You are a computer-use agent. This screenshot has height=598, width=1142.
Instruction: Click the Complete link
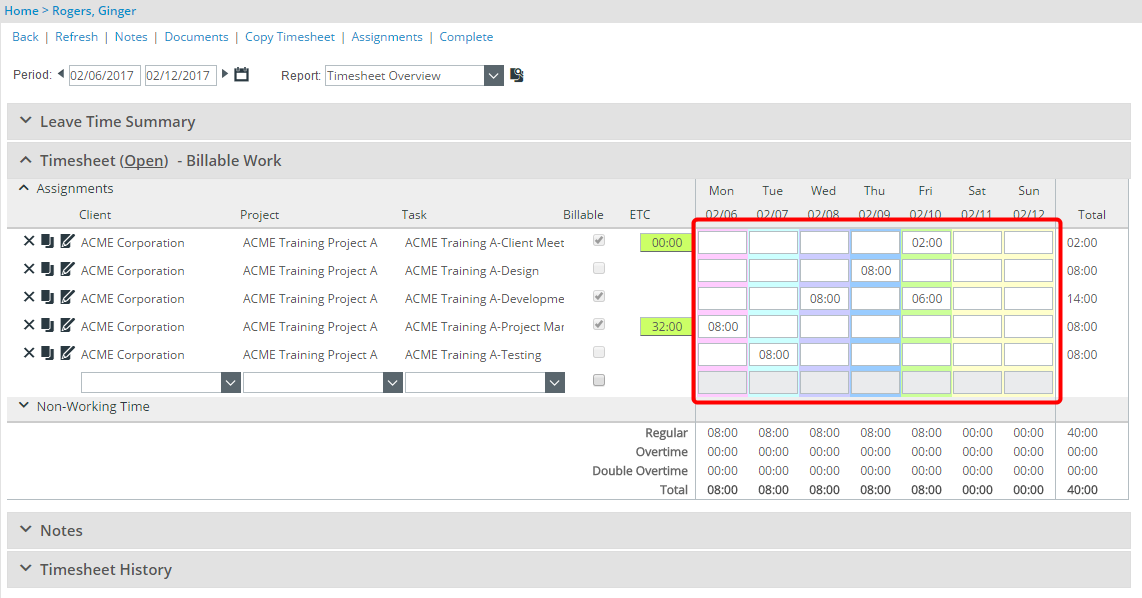point(466,37)
